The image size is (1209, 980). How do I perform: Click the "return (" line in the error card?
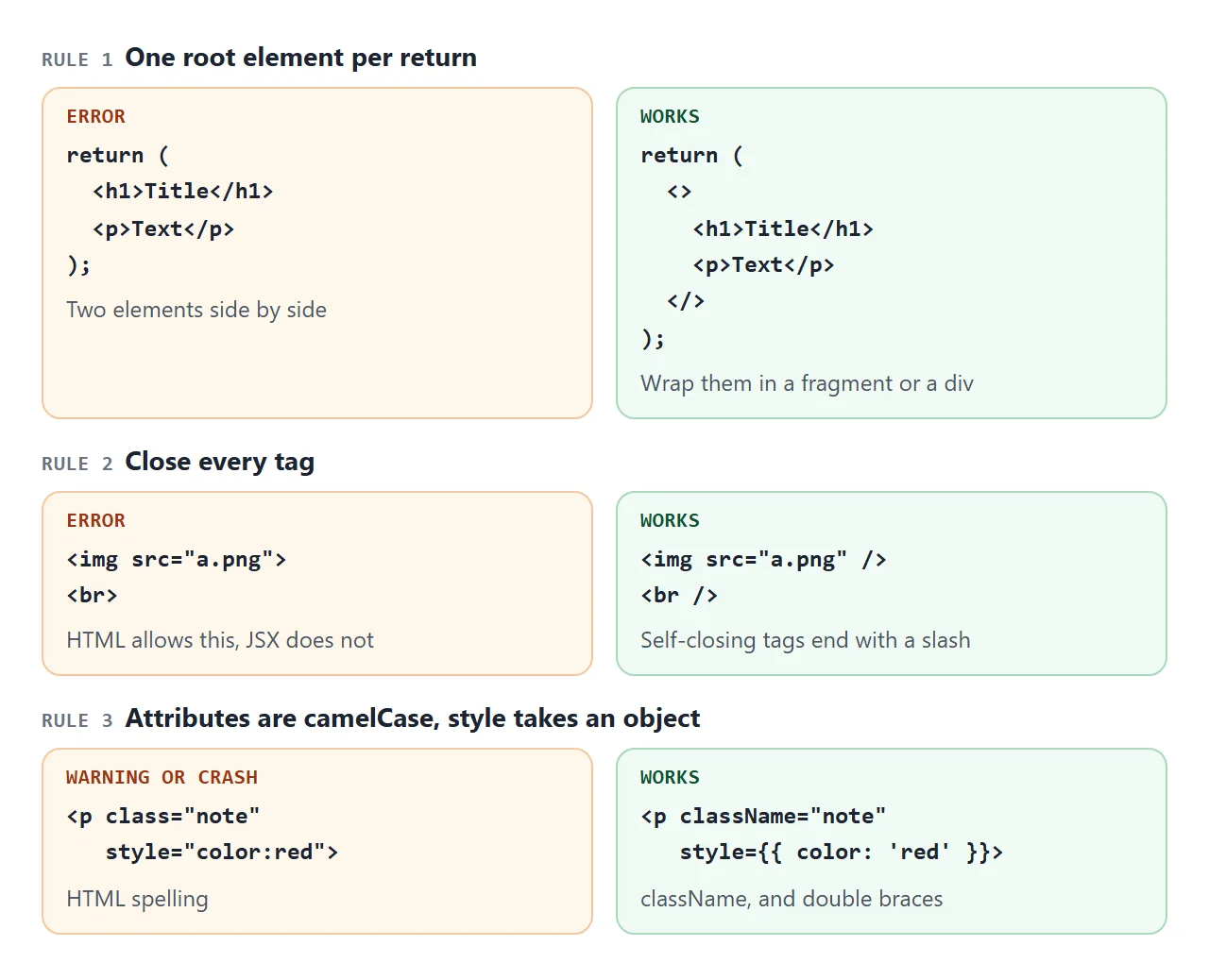118,155
